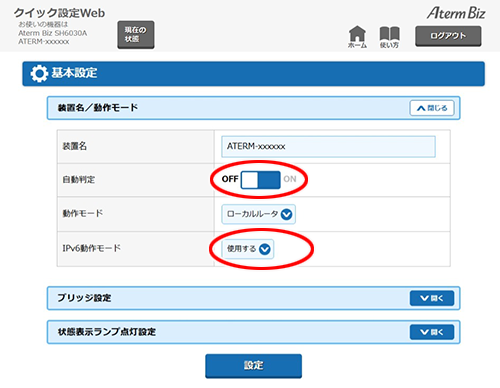Click the IPv6動作モード row label
The image size is (500, 388).
tap(92, 248)
